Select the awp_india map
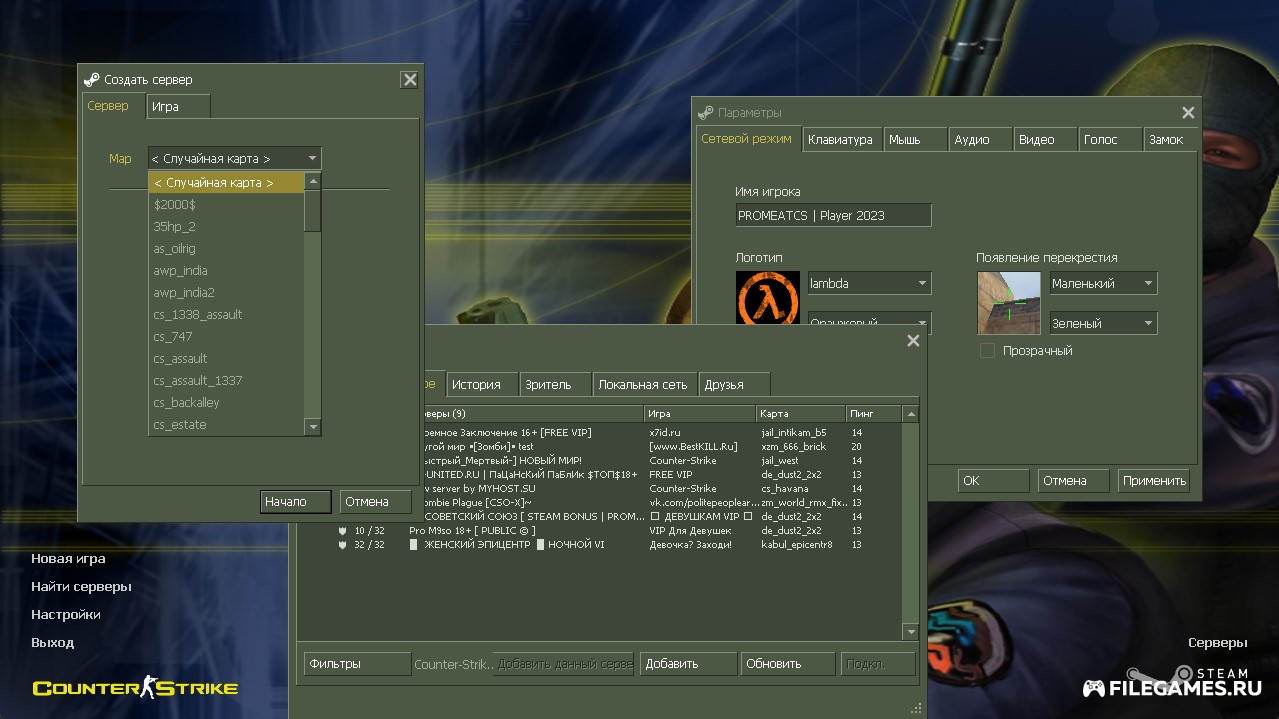 coord(227,271)
